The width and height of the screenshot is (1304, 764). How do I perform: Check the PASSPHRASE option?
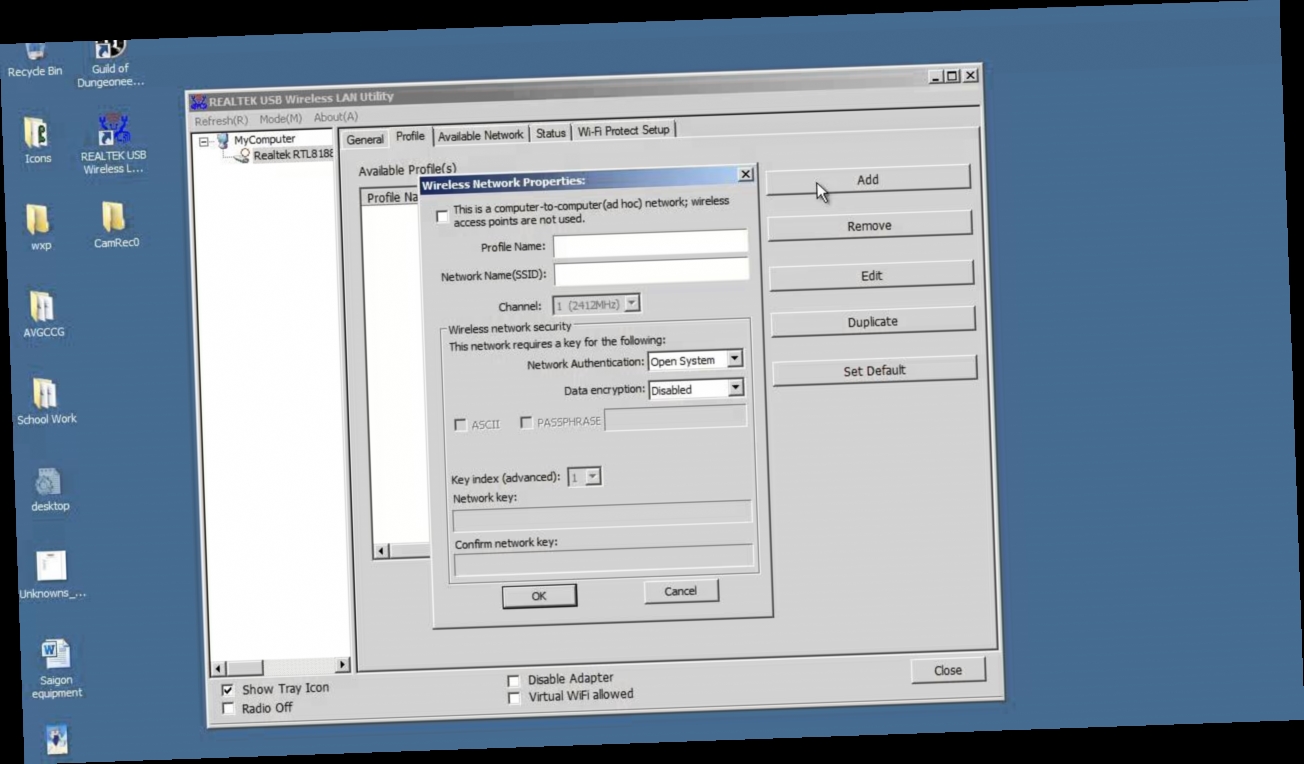[526, 422]
